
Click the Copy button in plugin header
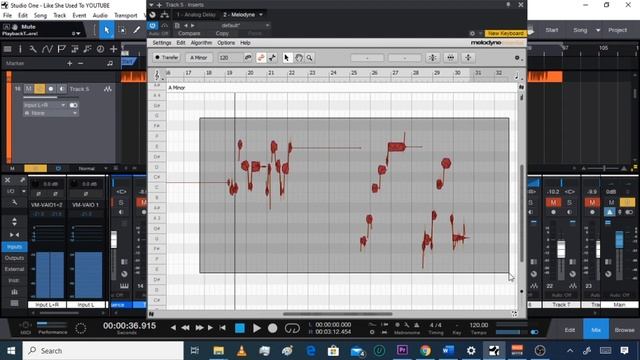point(222,33)
